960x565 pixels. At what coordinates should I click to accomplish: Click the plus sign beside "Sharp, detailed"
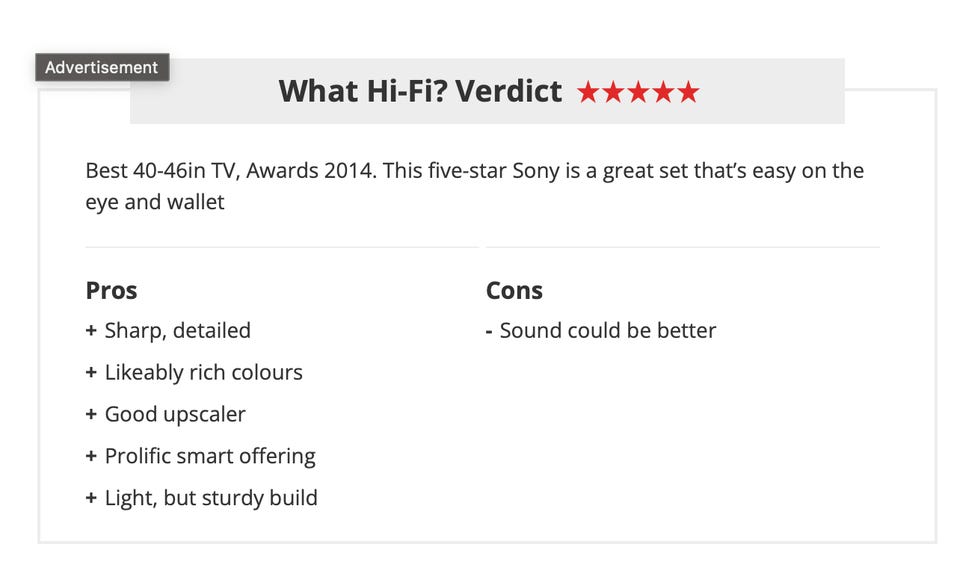click(x=92, y=331)
